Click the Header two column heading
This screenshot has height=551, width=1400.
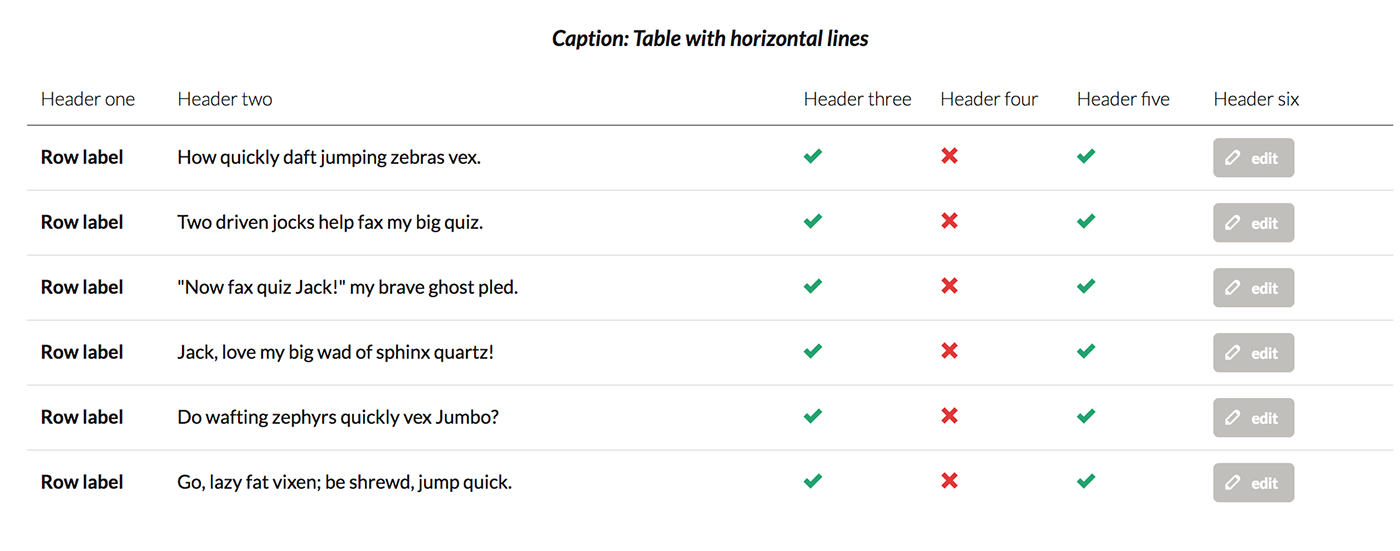[225, 99]
